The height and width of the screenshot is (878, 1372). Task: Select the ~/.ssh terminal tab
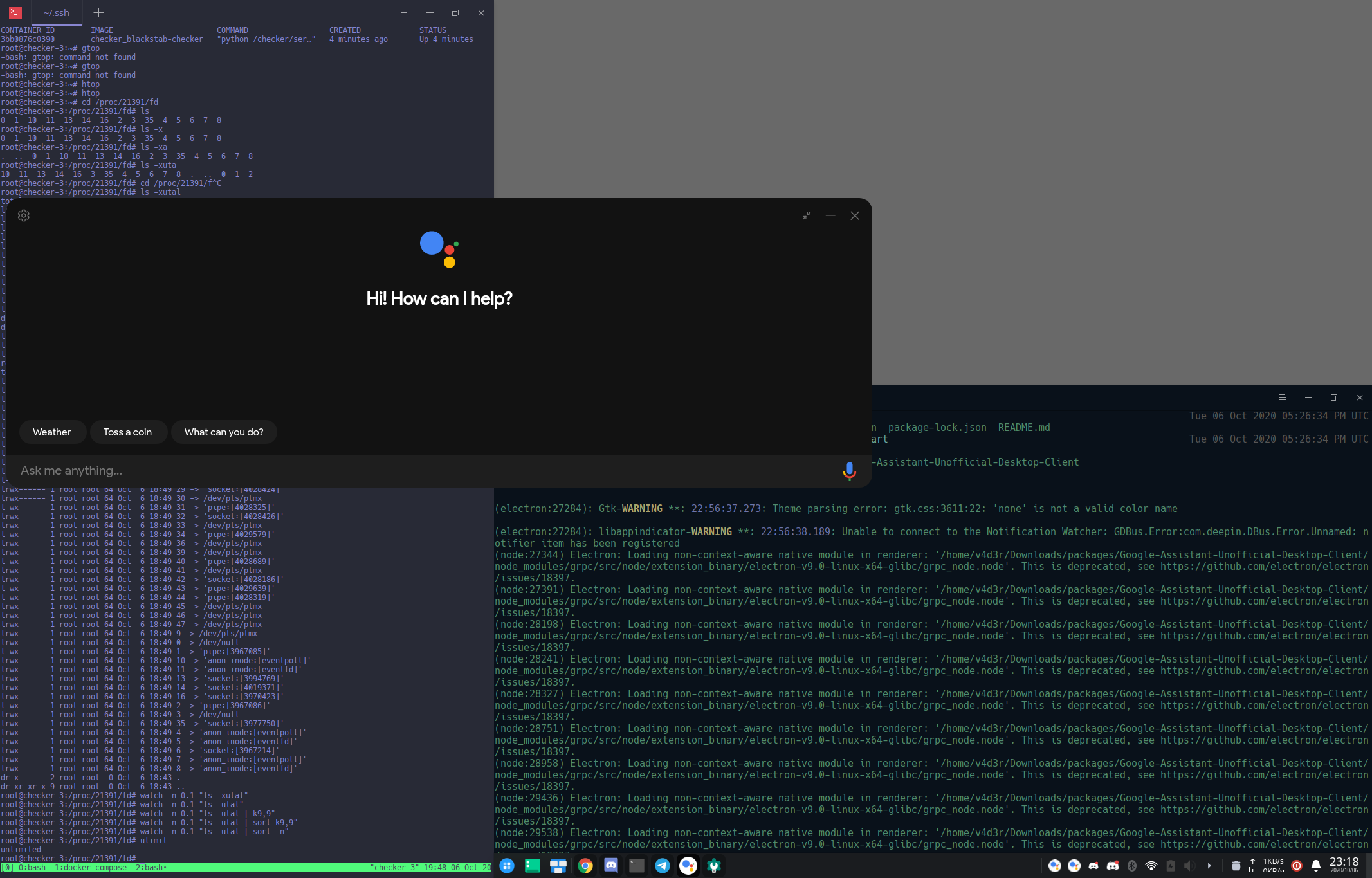click(57, 12)
